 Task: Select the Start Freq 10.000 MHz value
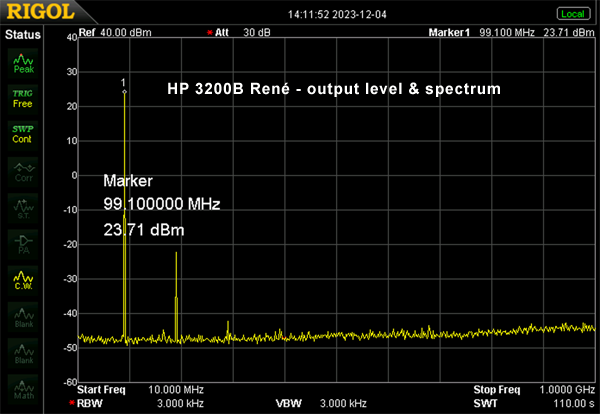pos(176,390)
